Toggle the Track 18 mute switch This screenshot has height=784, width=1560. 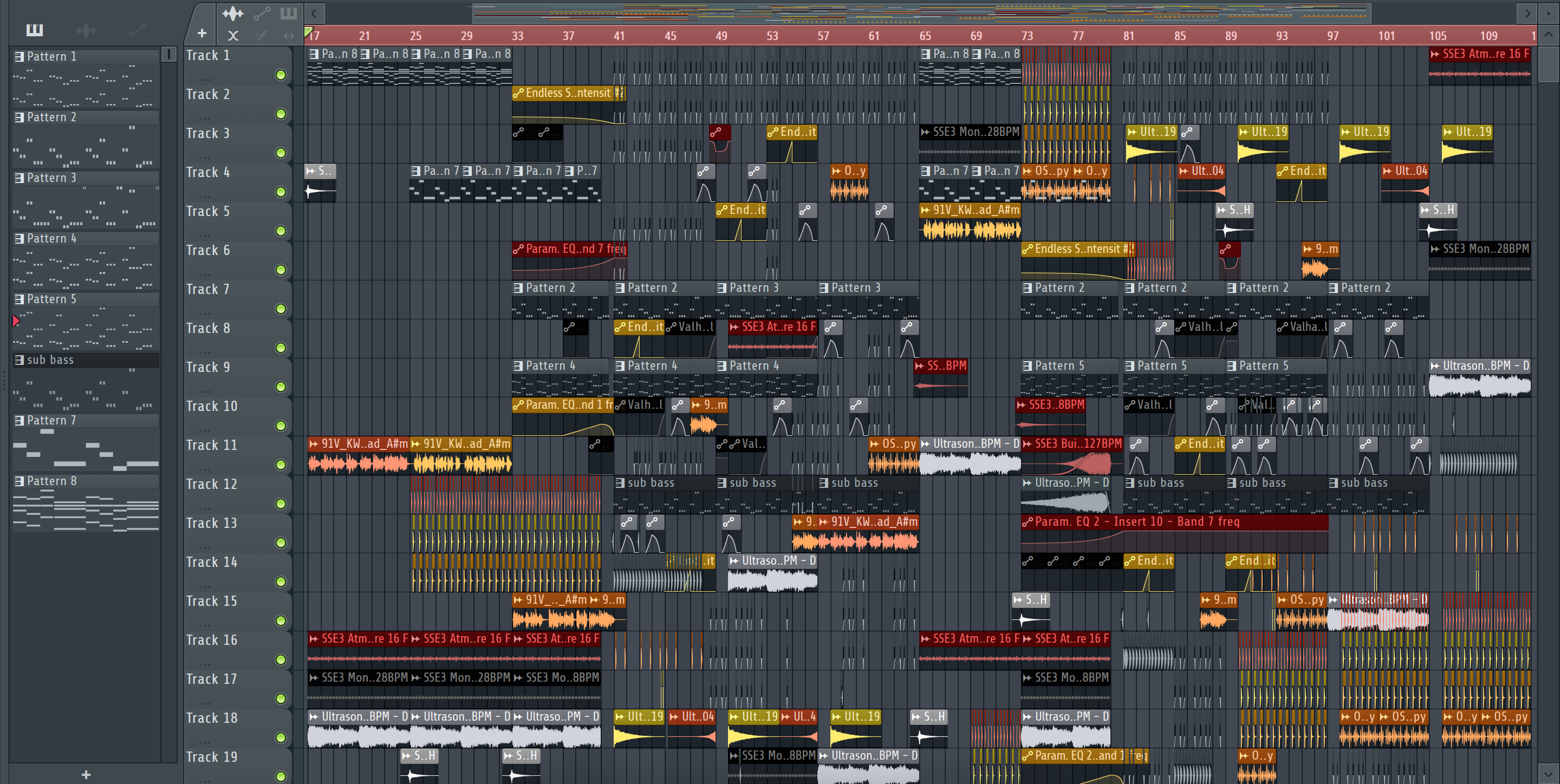[281, 737]
